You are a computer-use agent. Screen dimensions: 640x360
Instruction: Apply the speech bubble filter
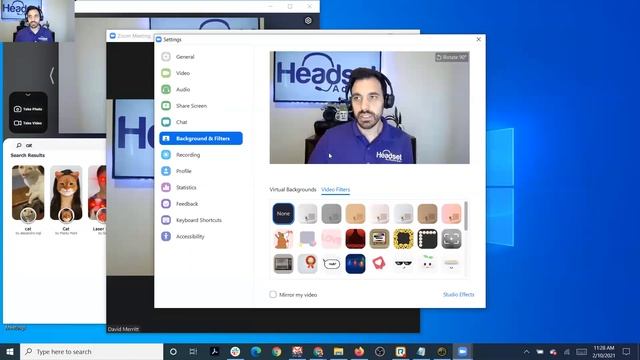331,264
